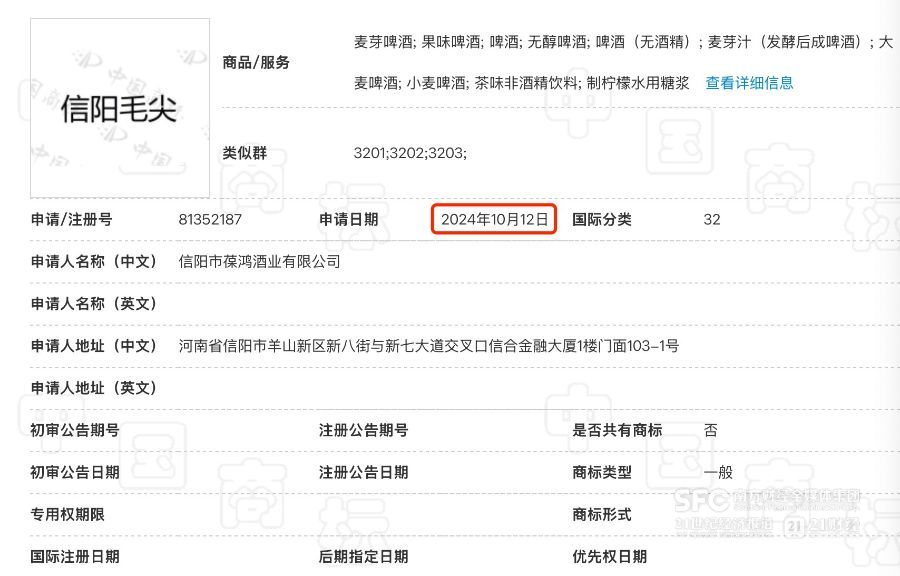Click the 申请人名称（英文） label

click(94, 304)
